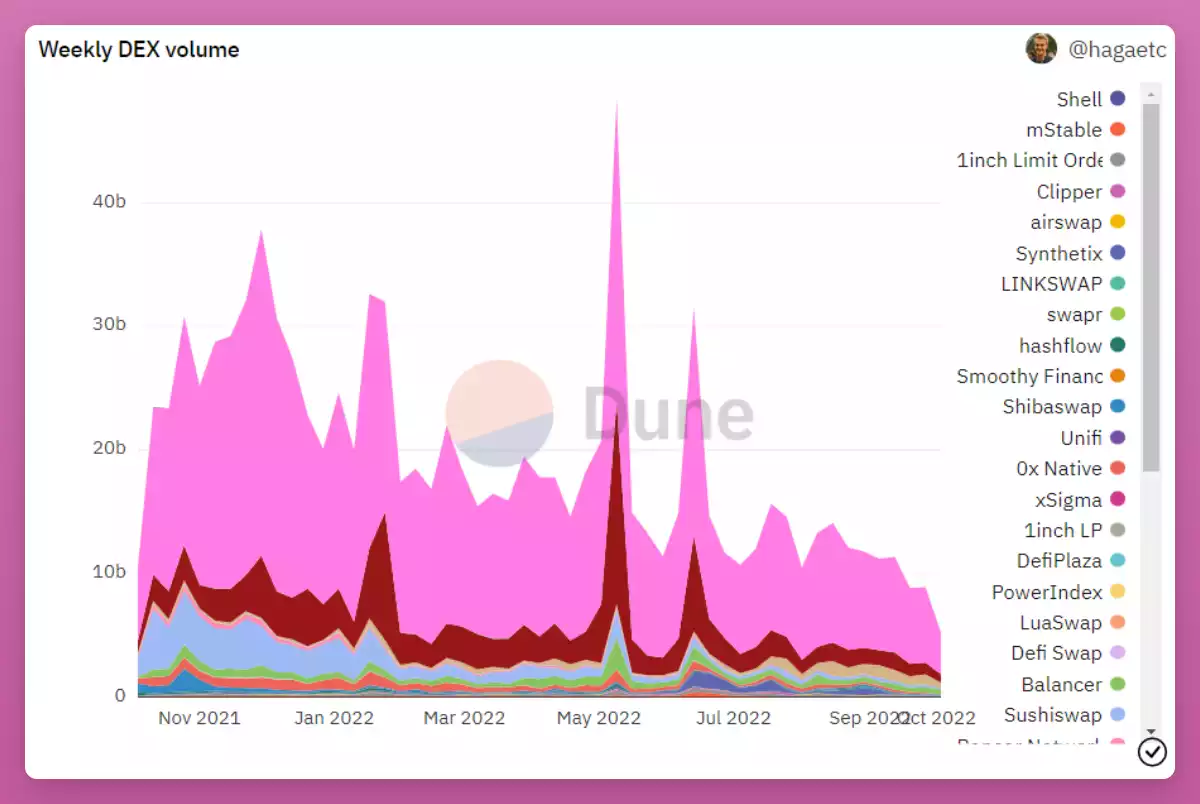Click the dark green hashflow legend dot

(1118, 346)
